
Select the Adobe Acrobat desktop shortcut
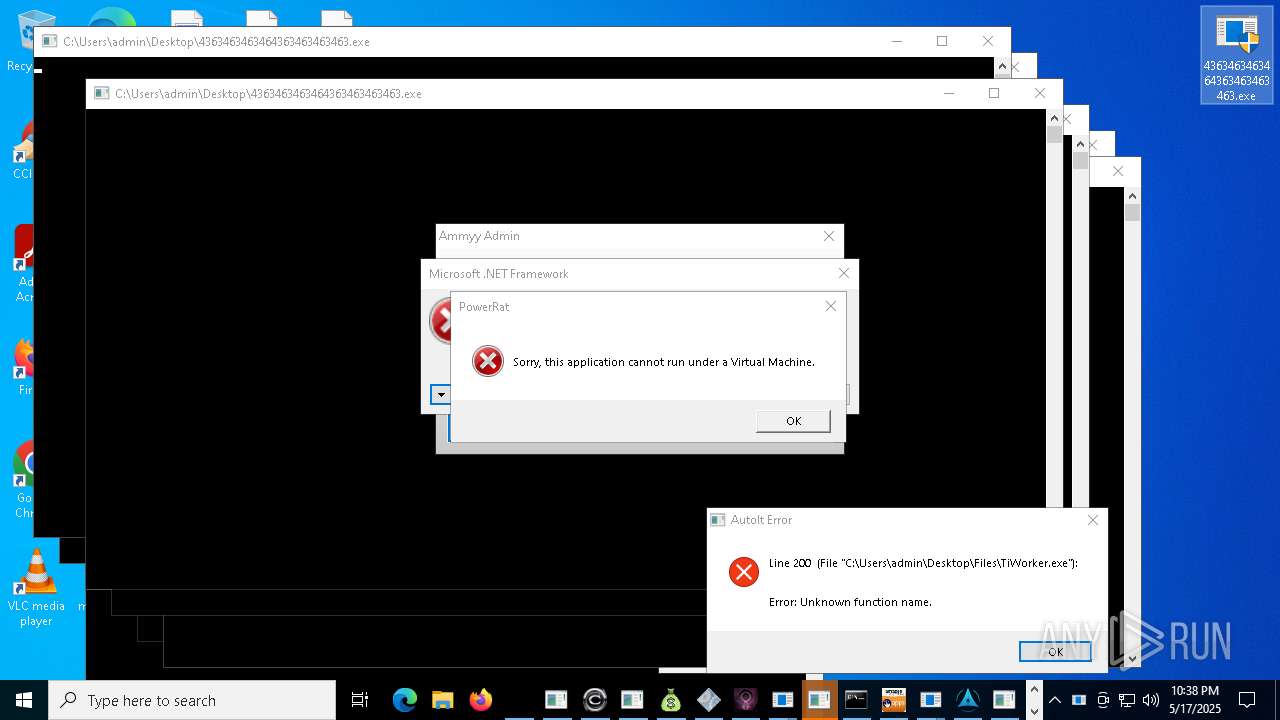pyautogui.click(x=22, y=265)
